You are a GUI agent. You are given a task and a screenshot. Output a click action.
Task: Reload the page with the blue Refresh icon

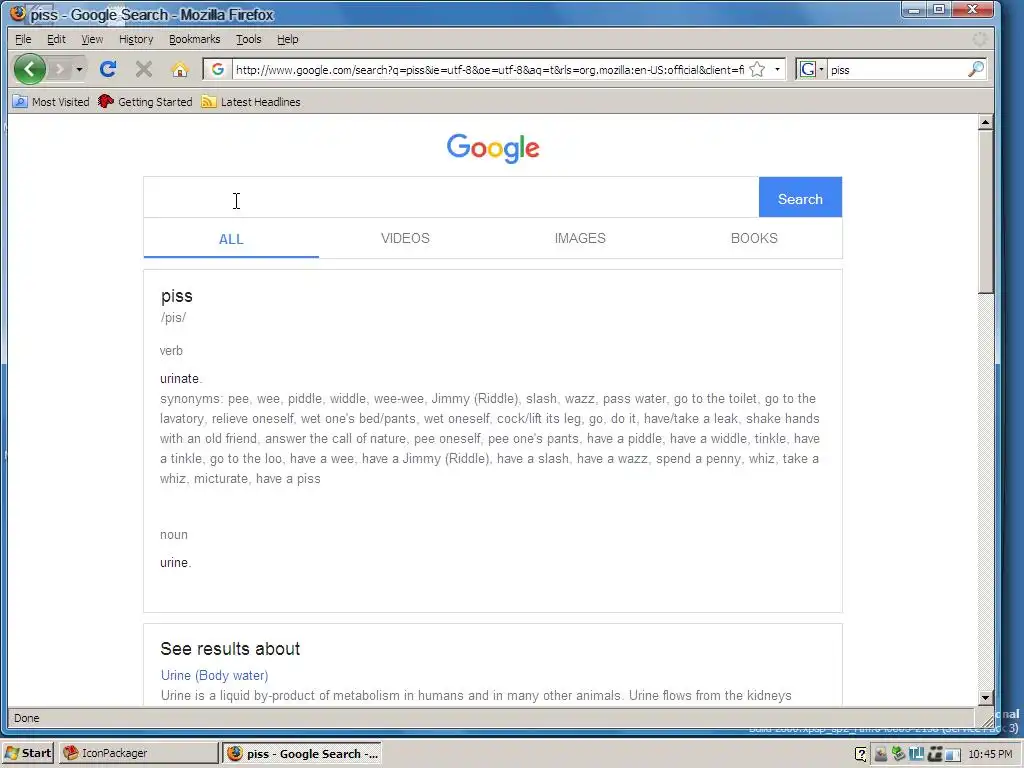(108, 69)
